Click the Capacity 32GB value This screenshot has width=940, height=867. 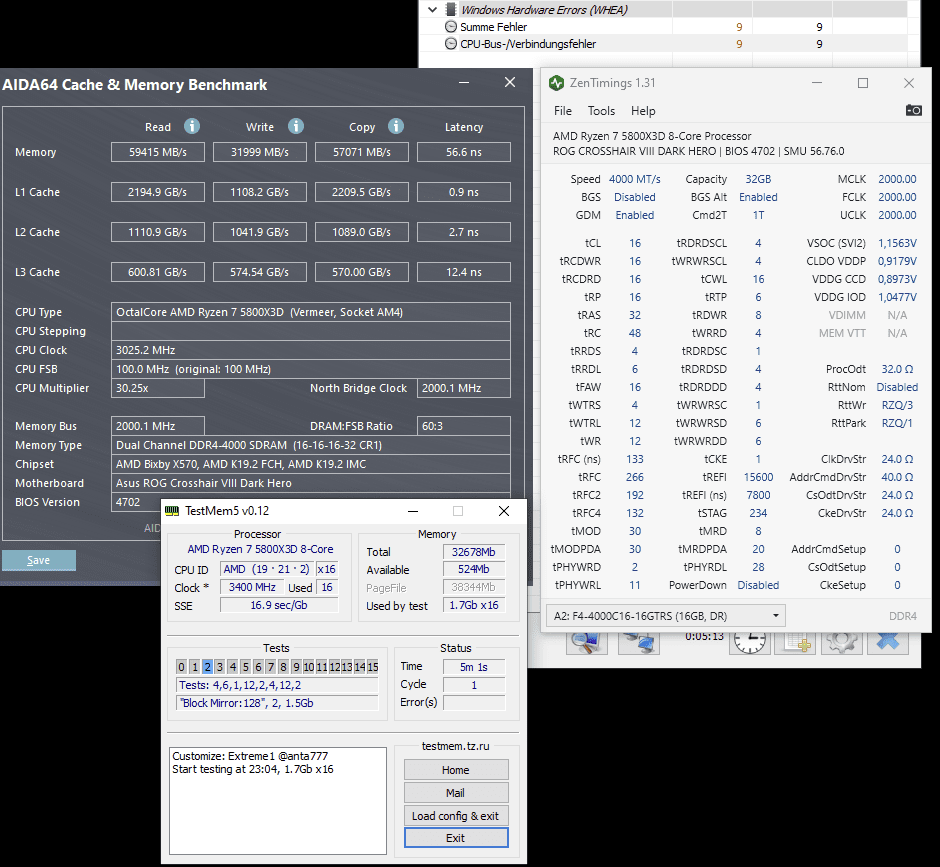coord(758,179)
